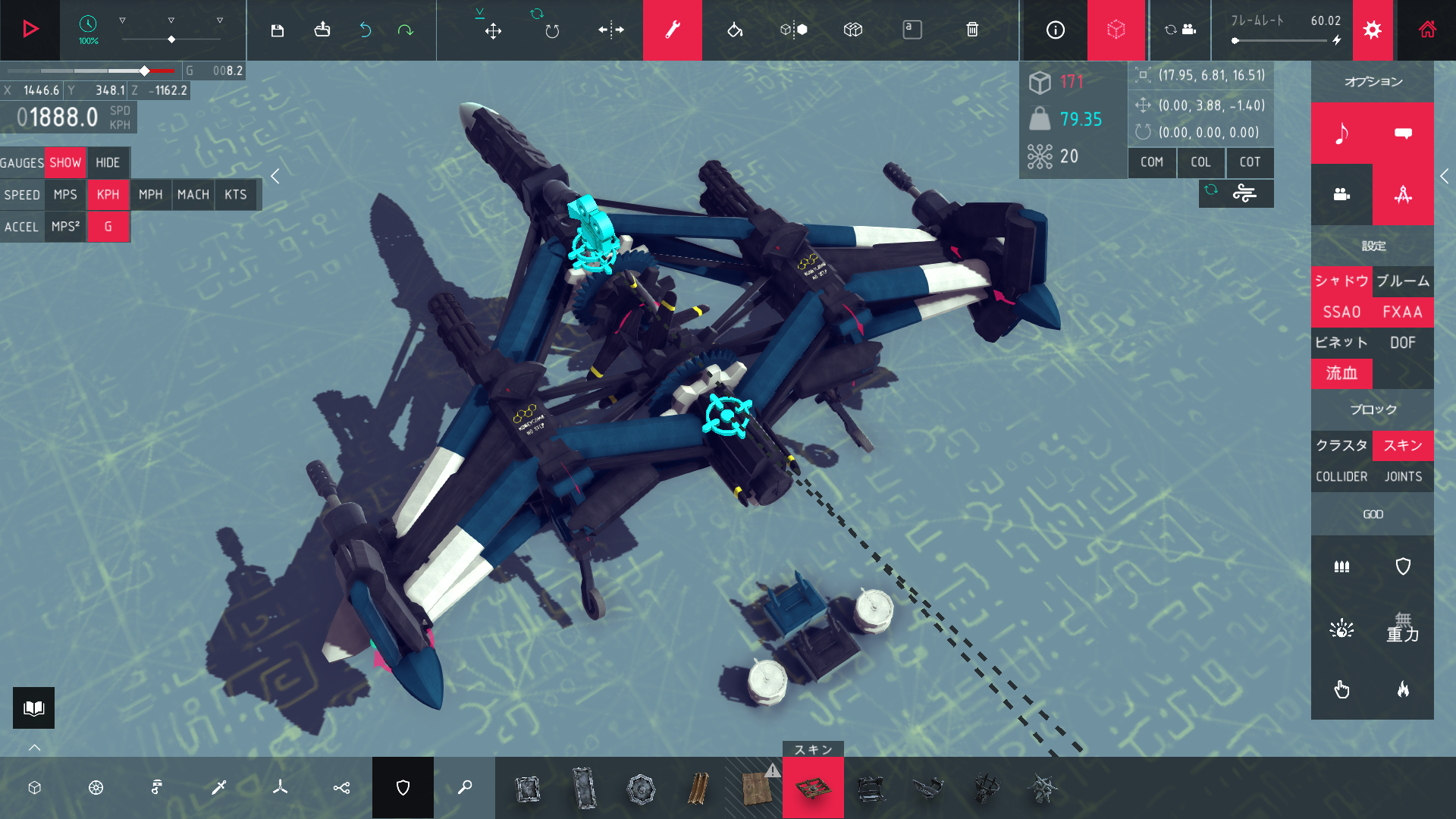This screenshot has width=1456, height=819.
Task: Collapse the left gauges panel arrow
Action: pyautogui.click(x=275, y=176)
